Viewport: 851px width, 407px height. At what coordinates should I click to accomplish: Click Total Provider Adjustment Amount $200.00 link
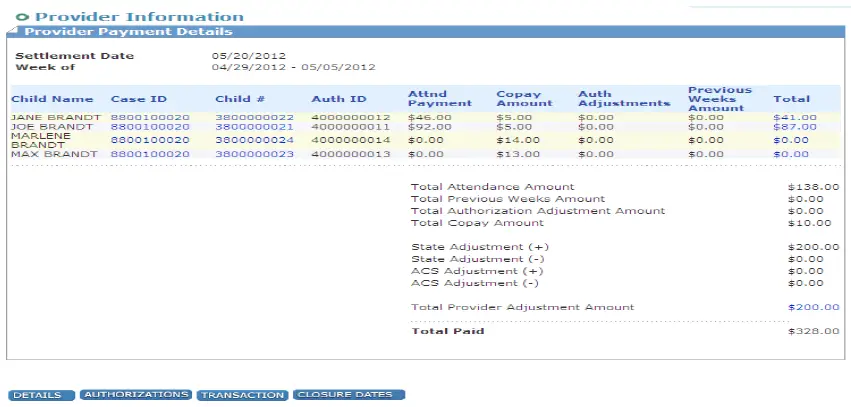814,307
